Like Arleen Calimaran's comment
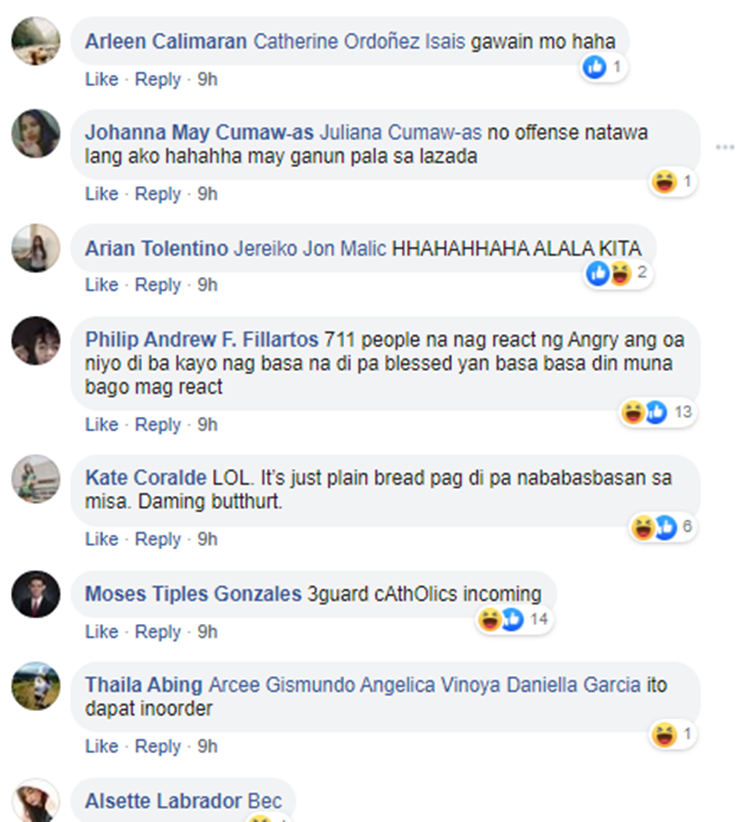This screenshot has width=750, height=822. point(102,80)
